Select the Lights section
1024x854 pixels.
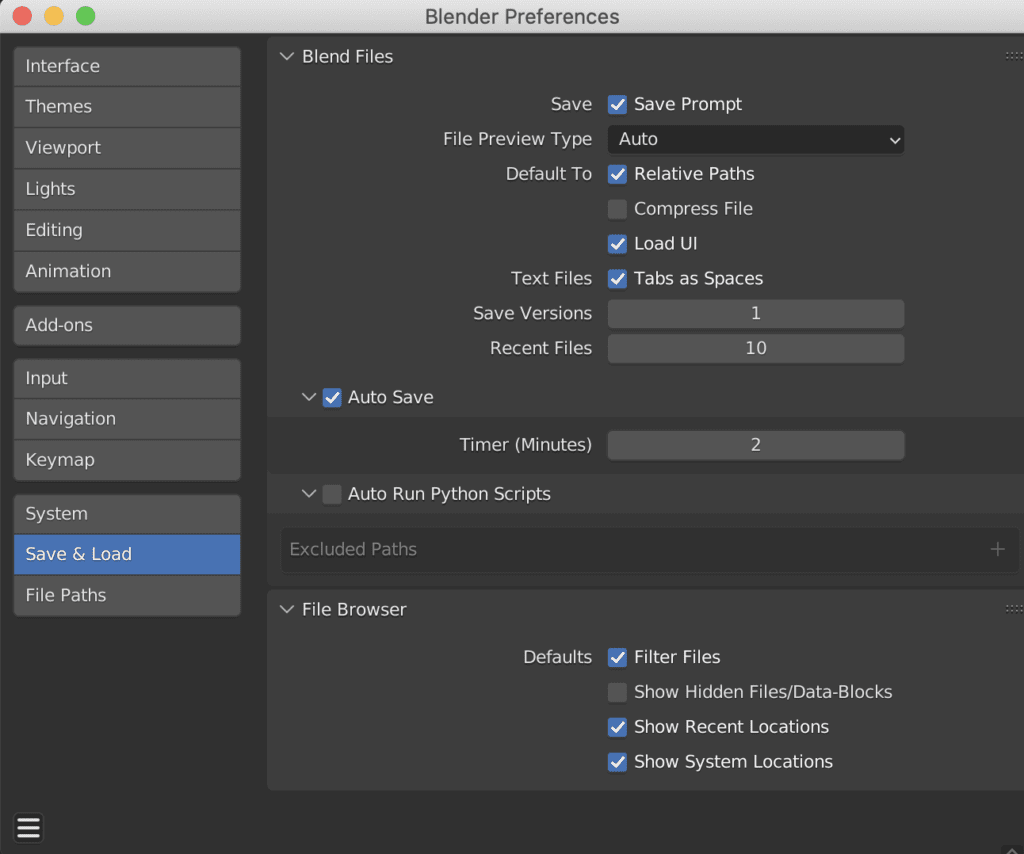click(x=127, y=189)
